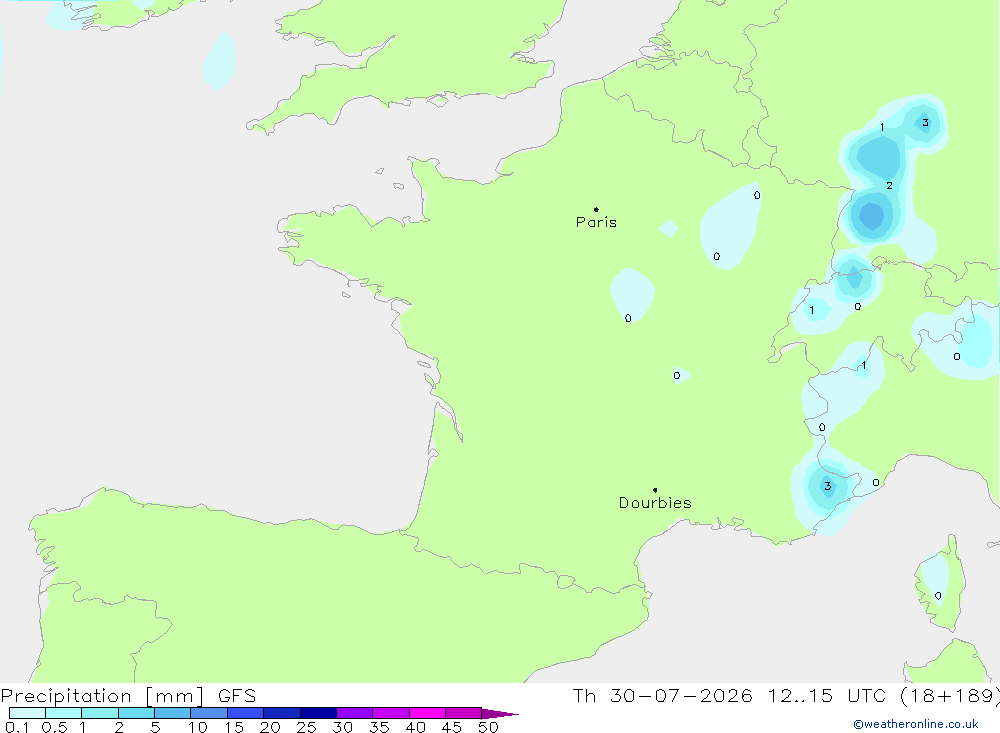Click the Precipitation [mm] GFS title
Viewport: 1000px width, 733px height.
point(128,695)
